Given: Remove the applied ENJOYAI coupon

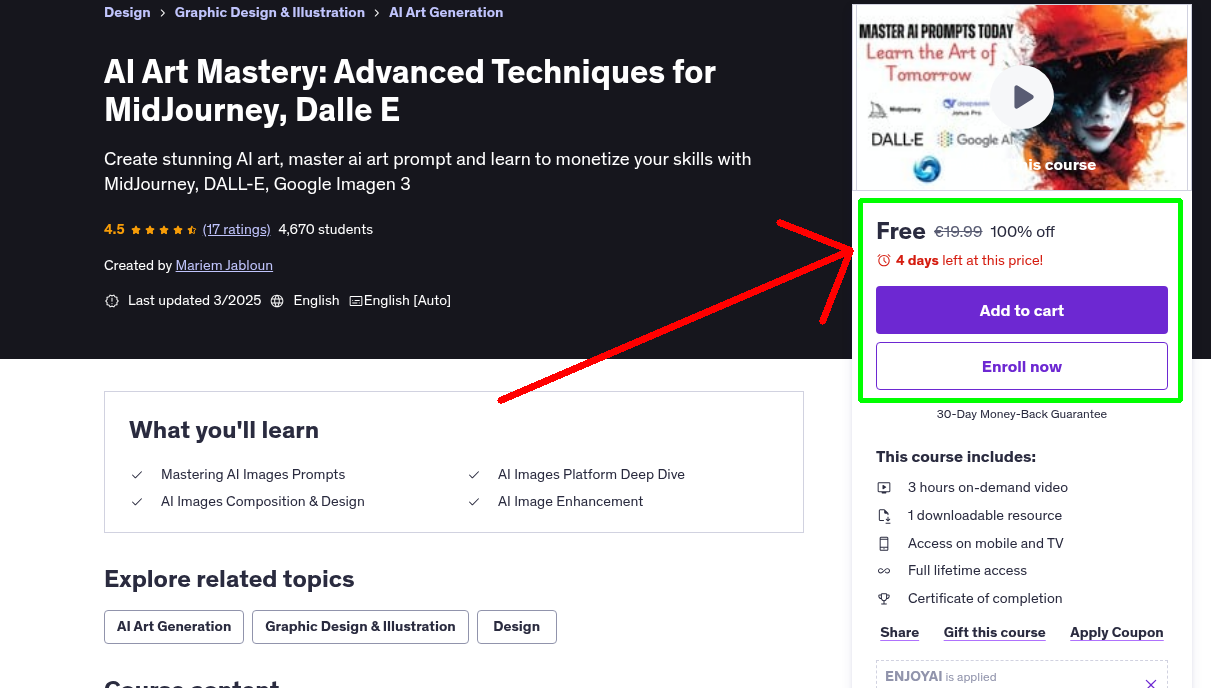Looking at the screenshot, I should pyautogui.click(x=1151, y=683).
